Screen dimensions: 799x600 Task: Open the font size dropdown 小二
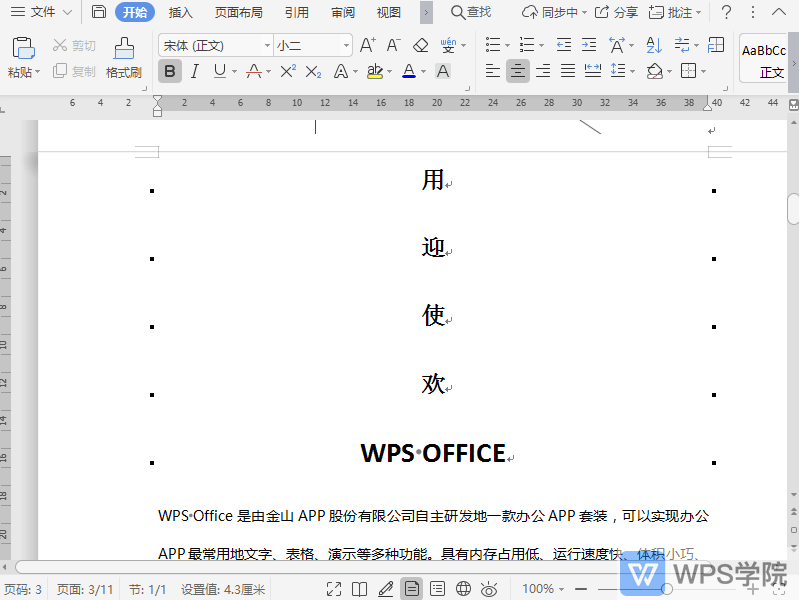coord(314,46)
